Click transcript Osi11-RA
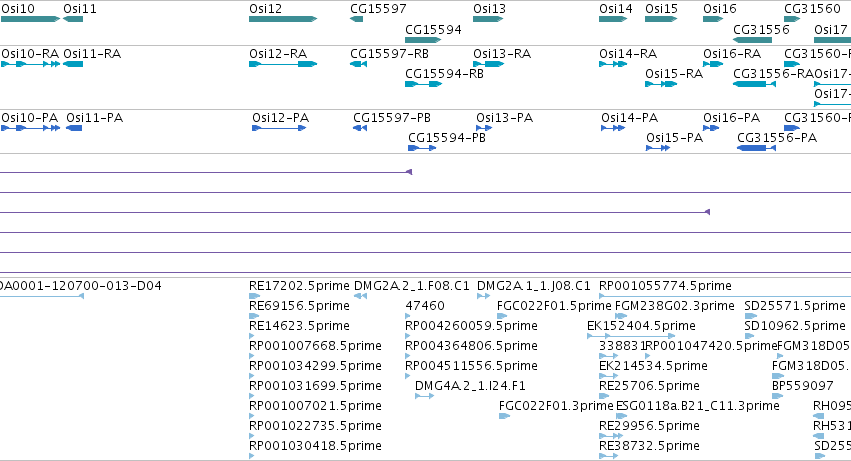Image resolution: width=851 pixels, height=461 pixels. 92,54
